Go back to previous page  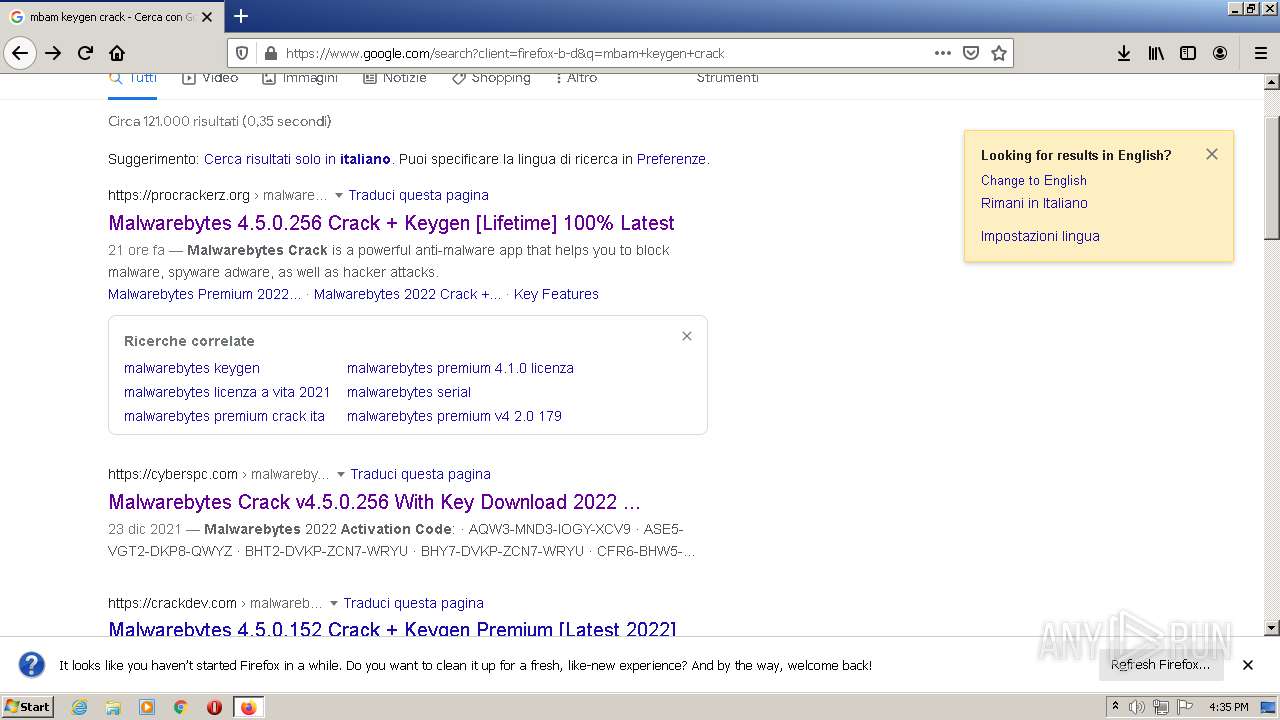[20, 53]
